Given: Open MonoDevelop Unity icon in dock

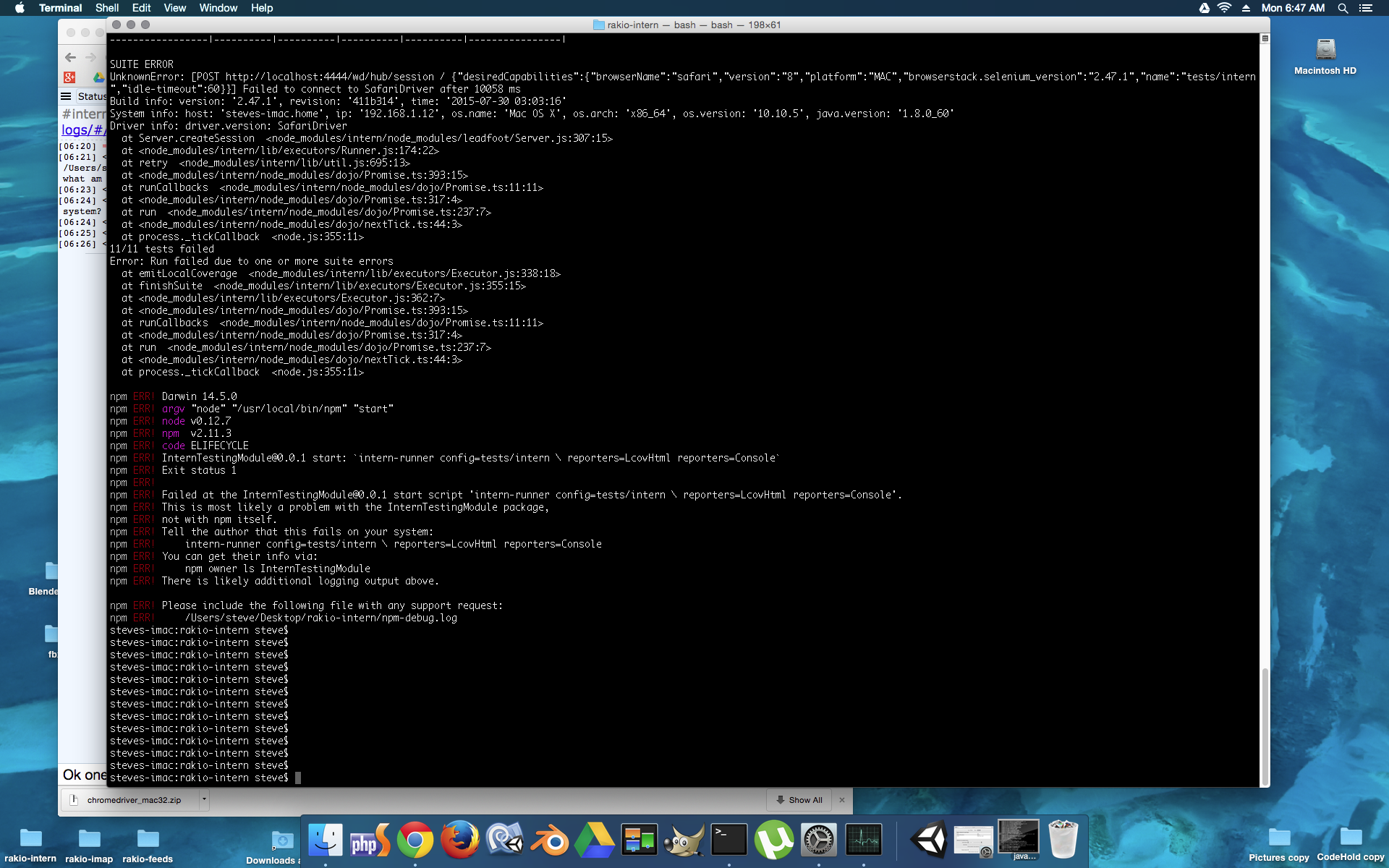Looking at the screenshot, I should point(505,840).
